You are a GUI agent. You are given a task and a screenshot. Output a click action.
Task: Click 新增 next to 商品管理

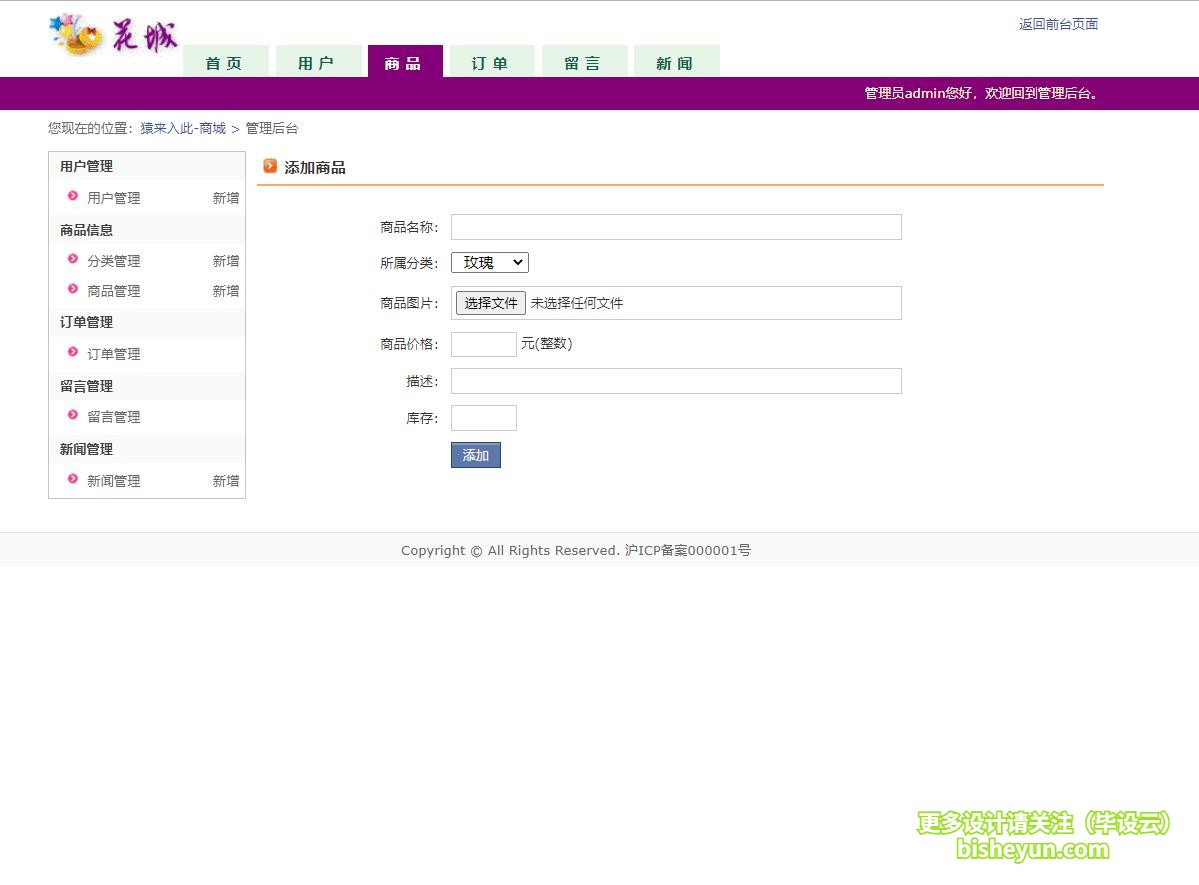tap(225, 291)
